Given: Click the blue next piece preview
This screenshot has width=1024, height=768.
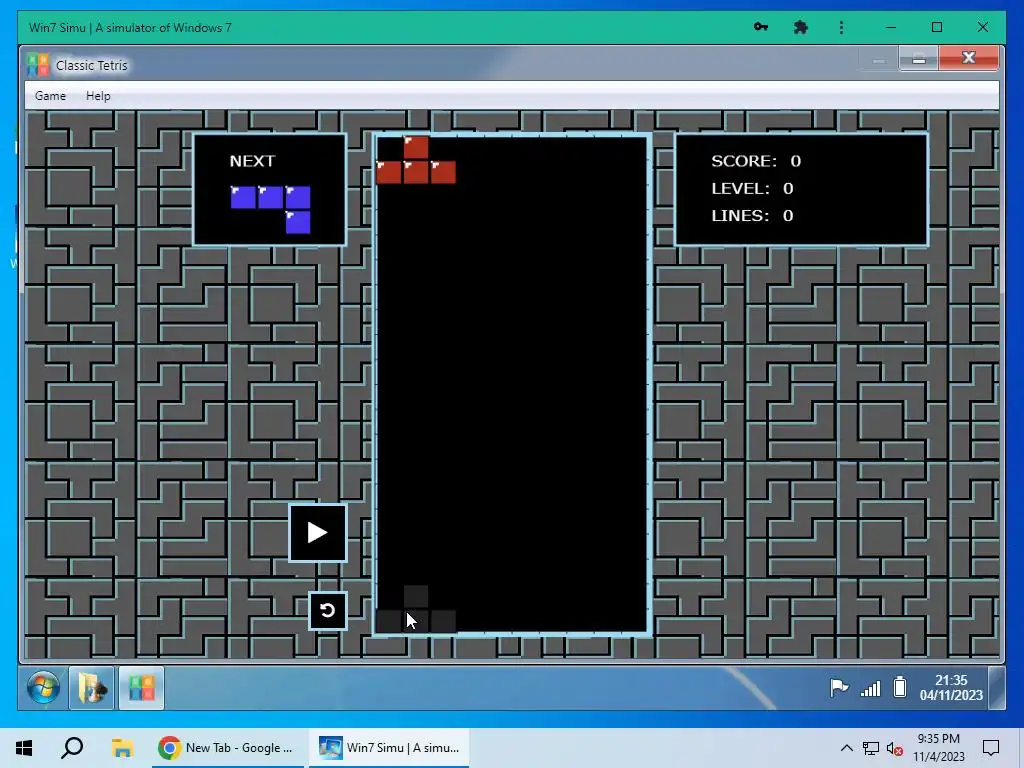Looking at the screenshot, I should click(270, 210).
